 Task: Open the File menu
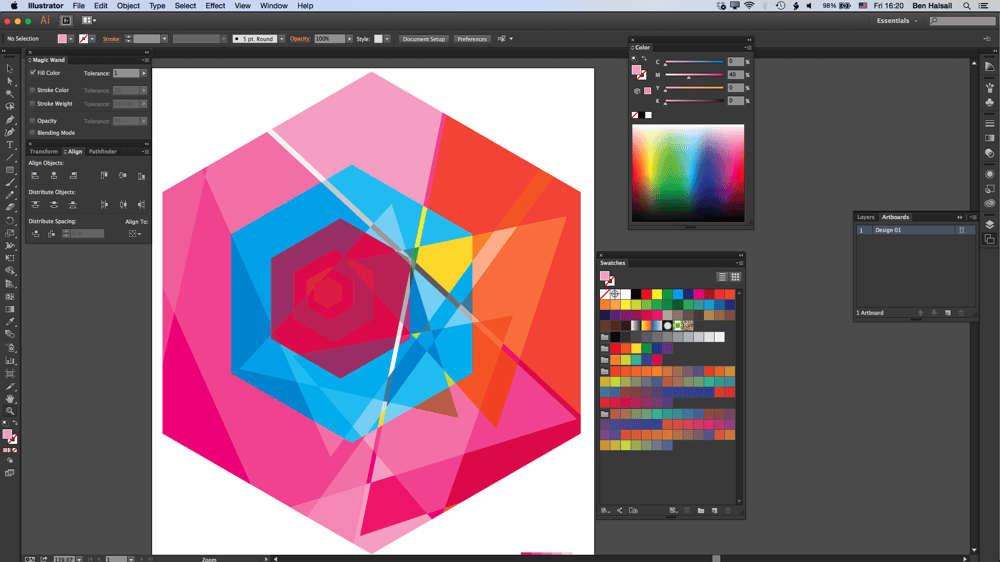78,6
